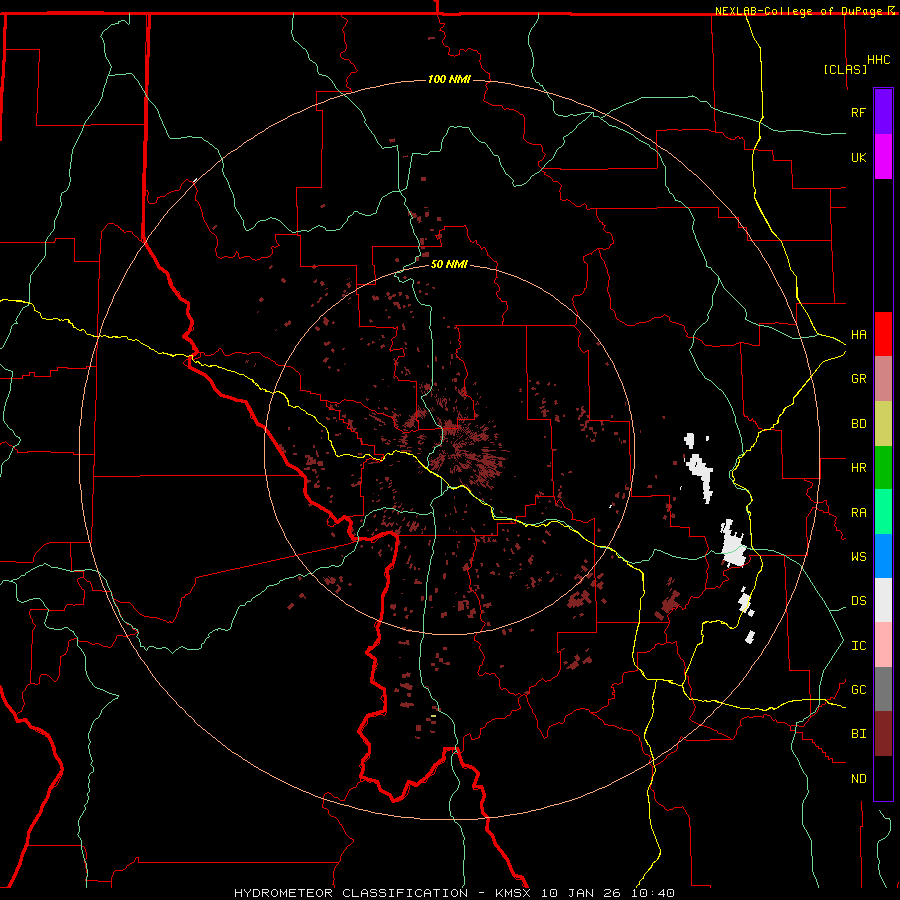Click the IC legend label
The image size is (900, 900).
coord(858,645)
